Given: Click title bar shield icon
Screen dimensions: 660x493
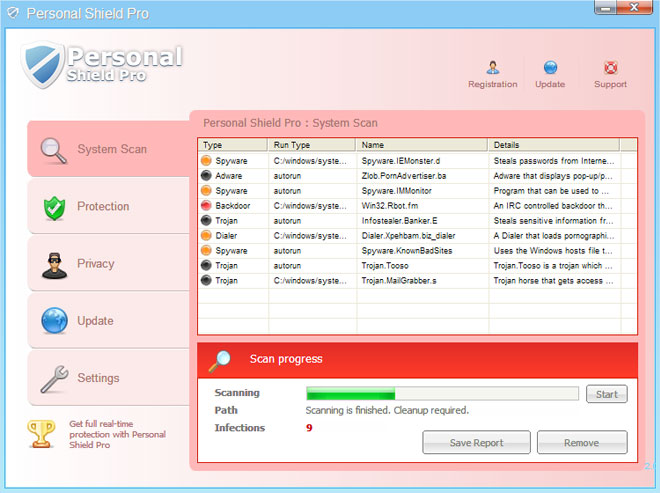Looking at the screenshot, I should [13, 13].
